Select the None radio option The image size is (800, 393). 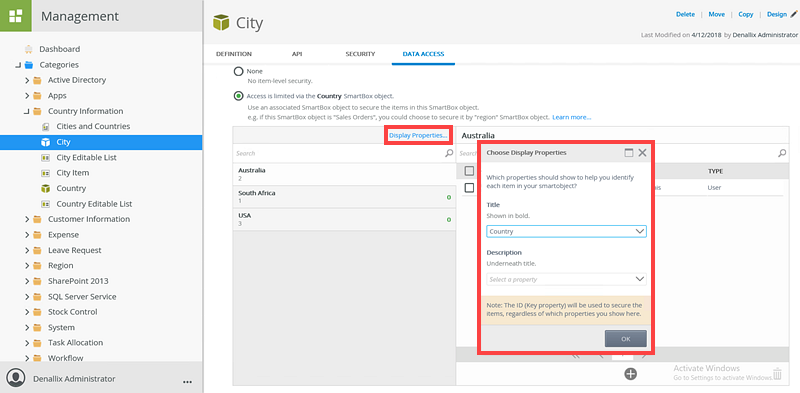(238, 71)
